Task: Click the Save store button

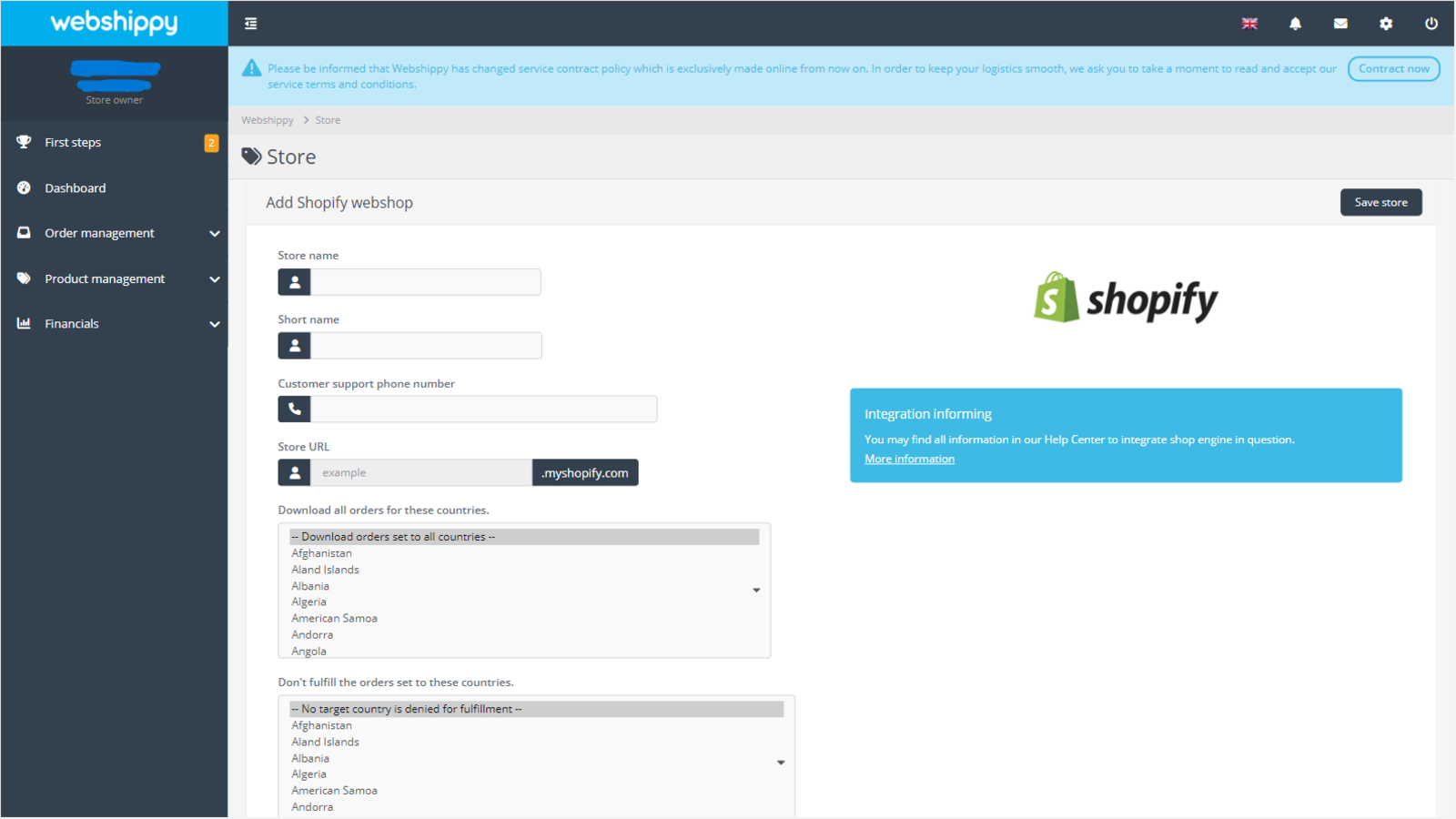Action: (1380, 202)
